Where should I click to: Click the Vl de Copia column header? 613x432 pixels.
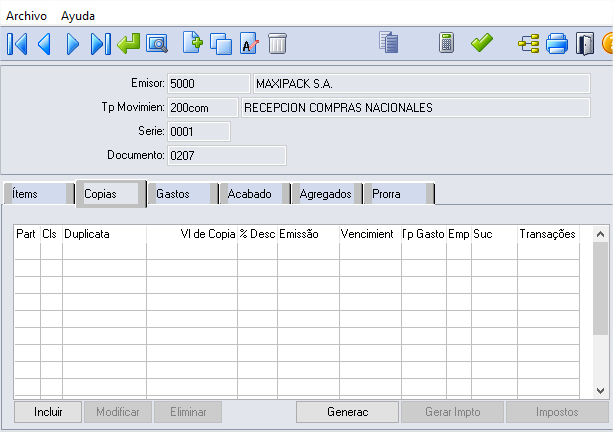click(x=192, y=234)
